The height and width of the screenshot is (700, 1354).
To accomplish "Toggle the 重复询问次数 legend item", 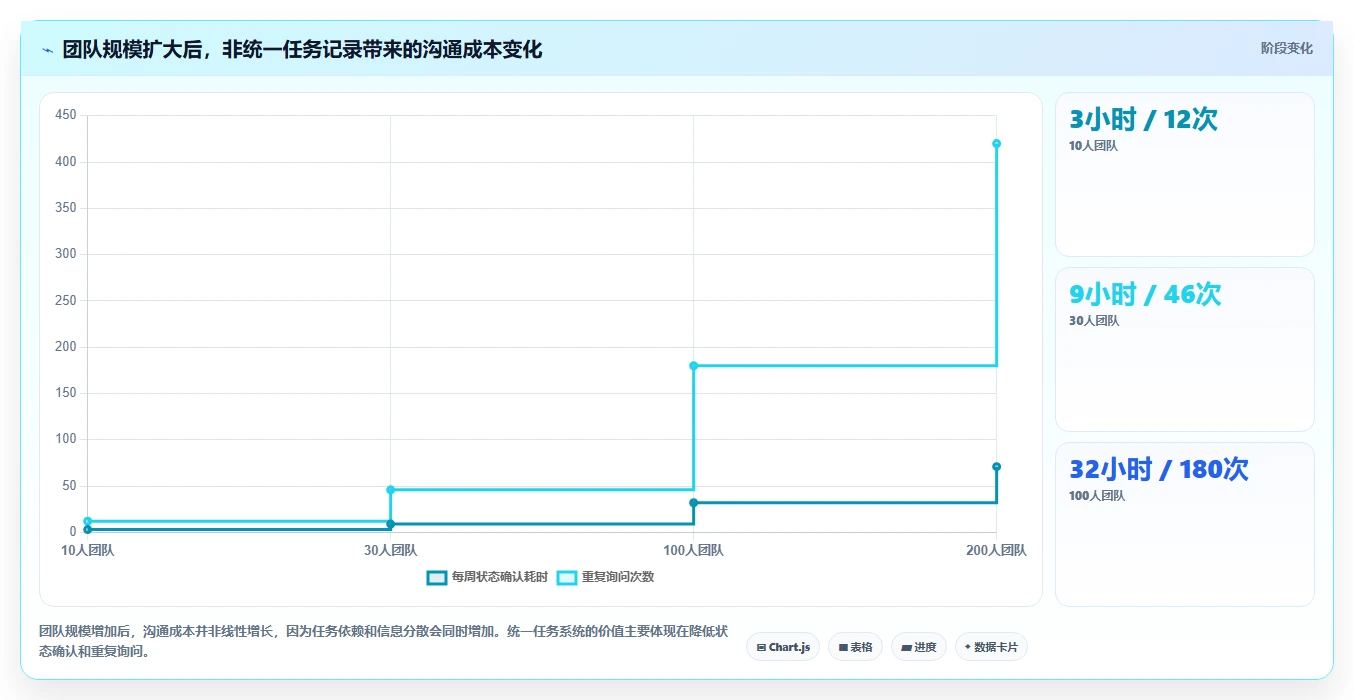I will (606, 577).
